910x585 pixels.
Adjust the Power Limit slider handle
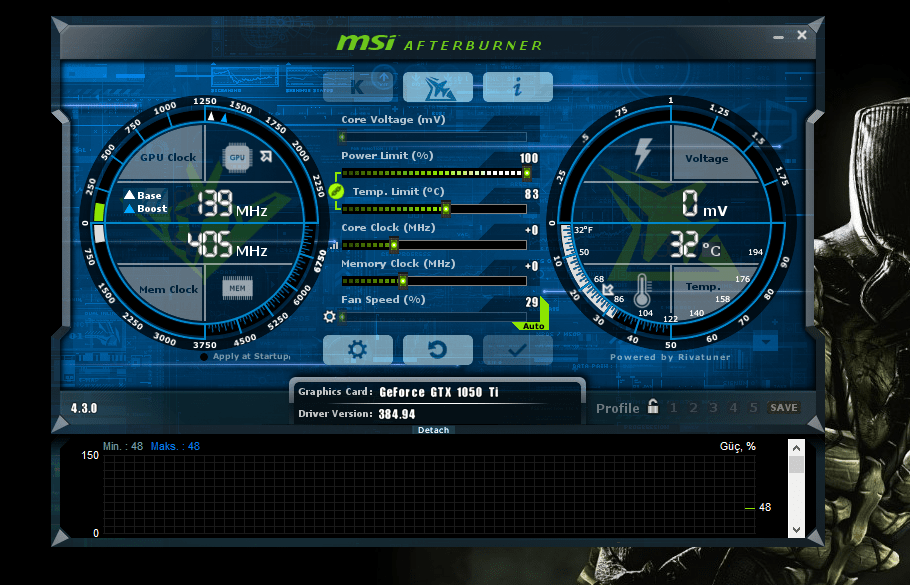(526, 173)
